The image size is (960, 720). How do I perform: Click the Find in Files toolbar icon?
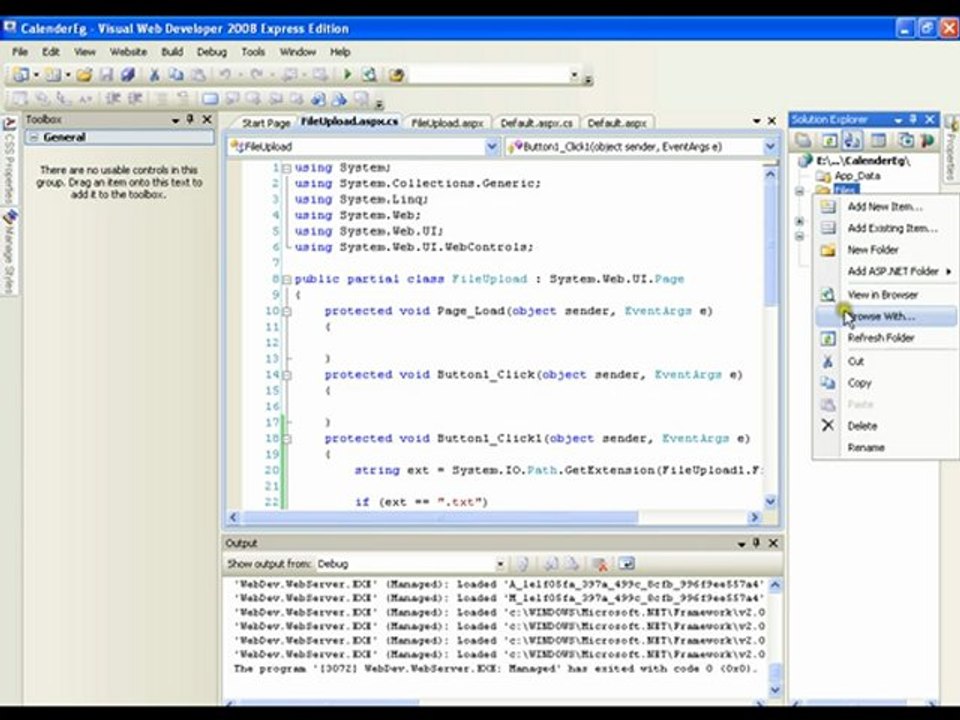click(397, 75)
